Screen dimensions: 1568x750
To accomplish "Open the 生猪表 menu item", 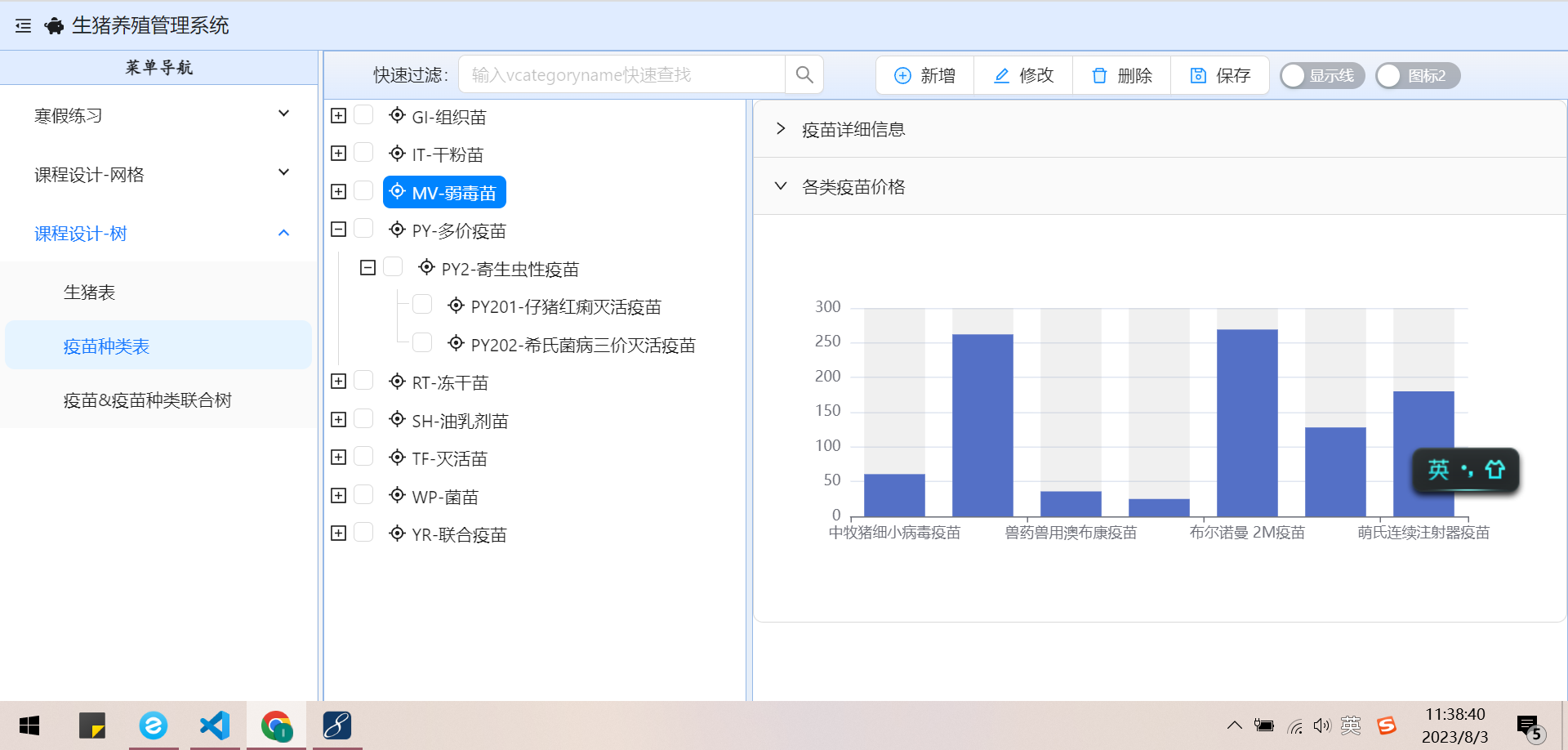I will pos(159,292).
